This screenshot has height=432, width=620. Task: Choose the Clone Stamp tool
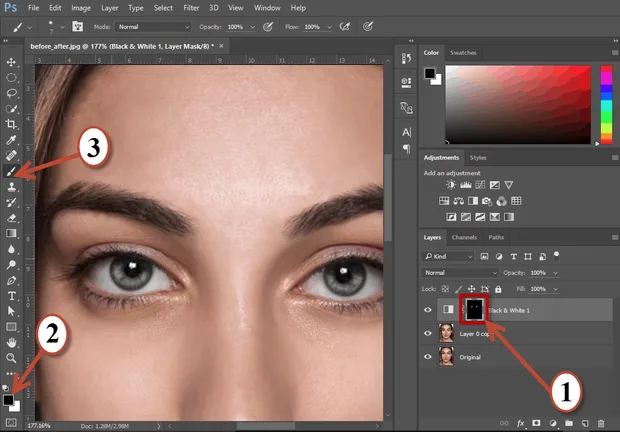coord(11,187)
